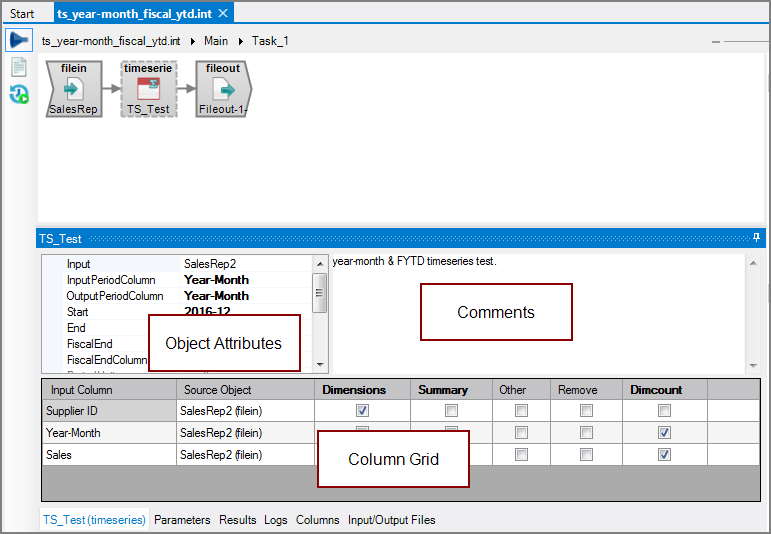Uncheck Dimcount for Year-Month row
The height and width of the screenshot is (534, 771).
[x=664, y=433]
